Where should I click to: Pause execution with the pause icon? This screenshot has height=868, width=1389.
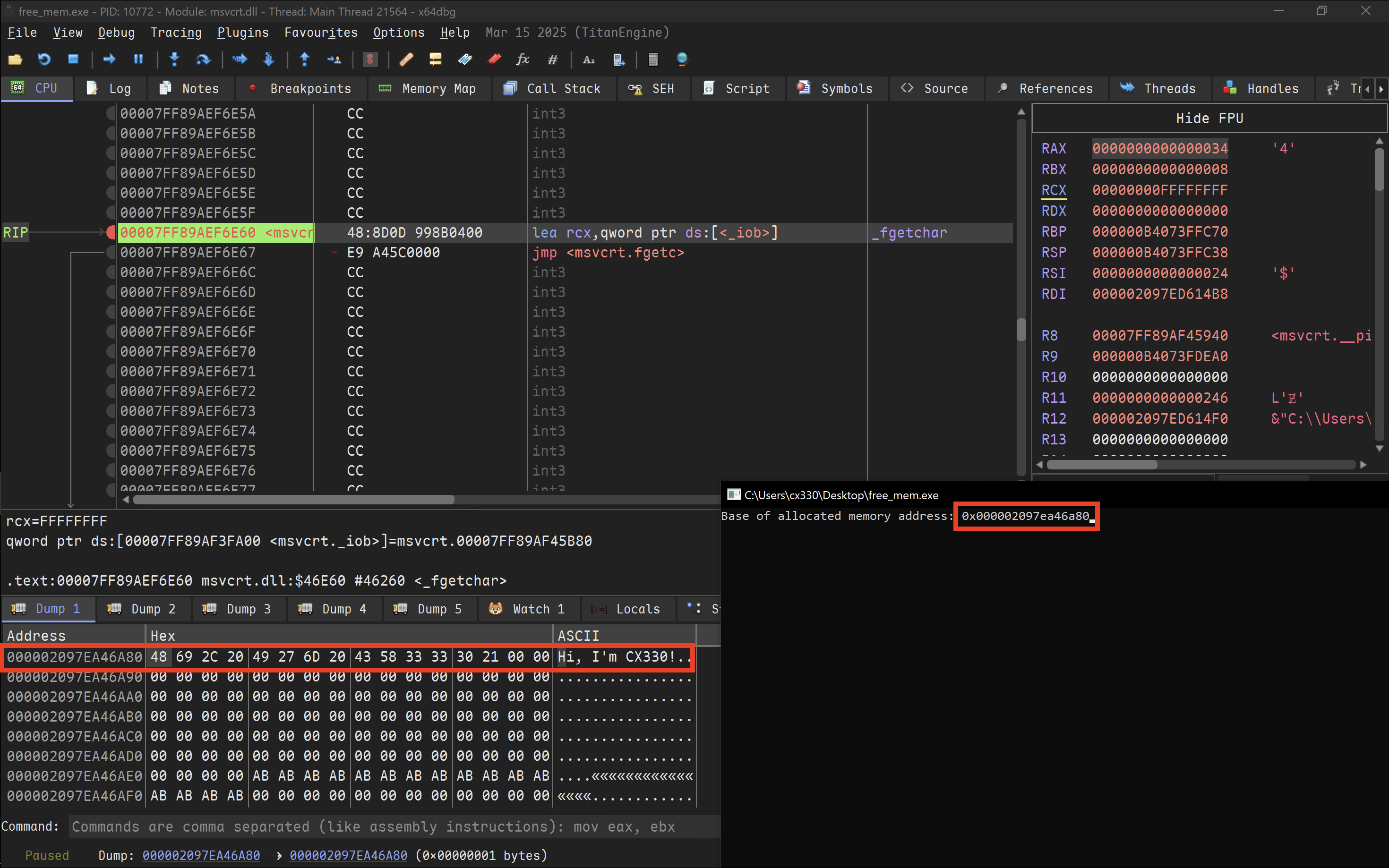(x=138, y=59)
